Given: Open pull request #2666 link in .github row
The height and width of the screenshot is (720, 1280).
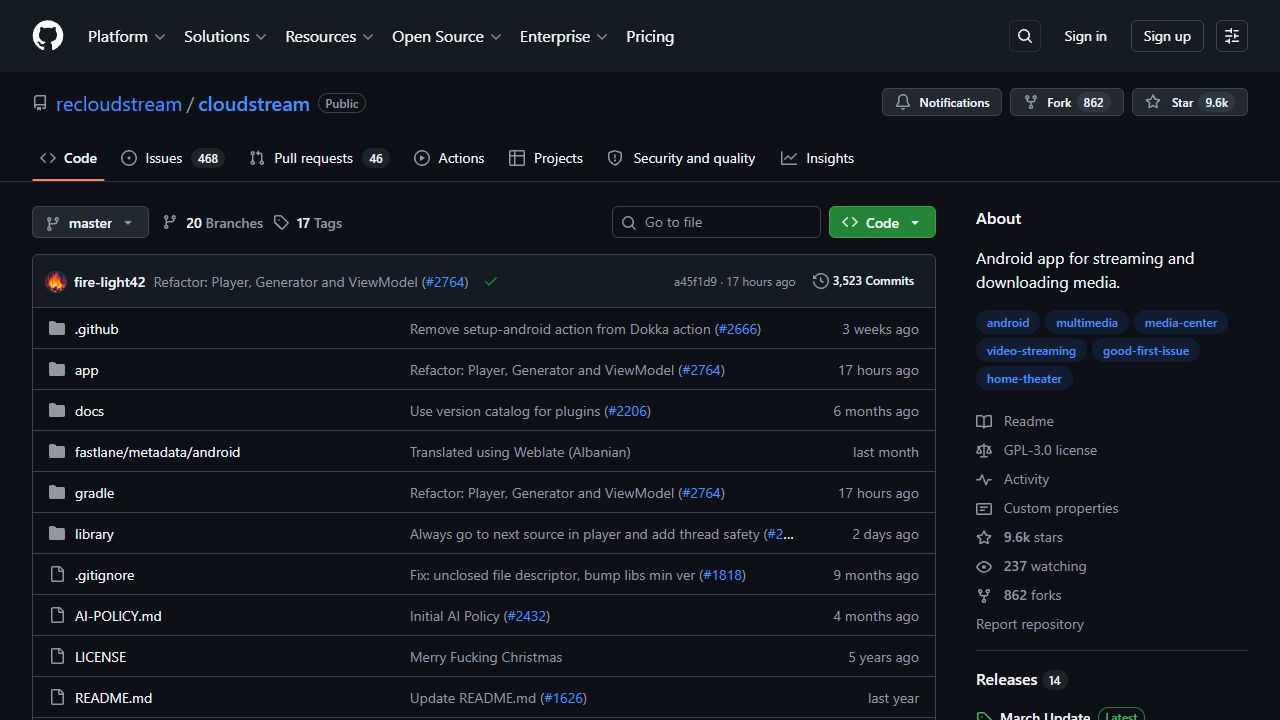Looking at the screenshot, I should click(x=738, y=329).
